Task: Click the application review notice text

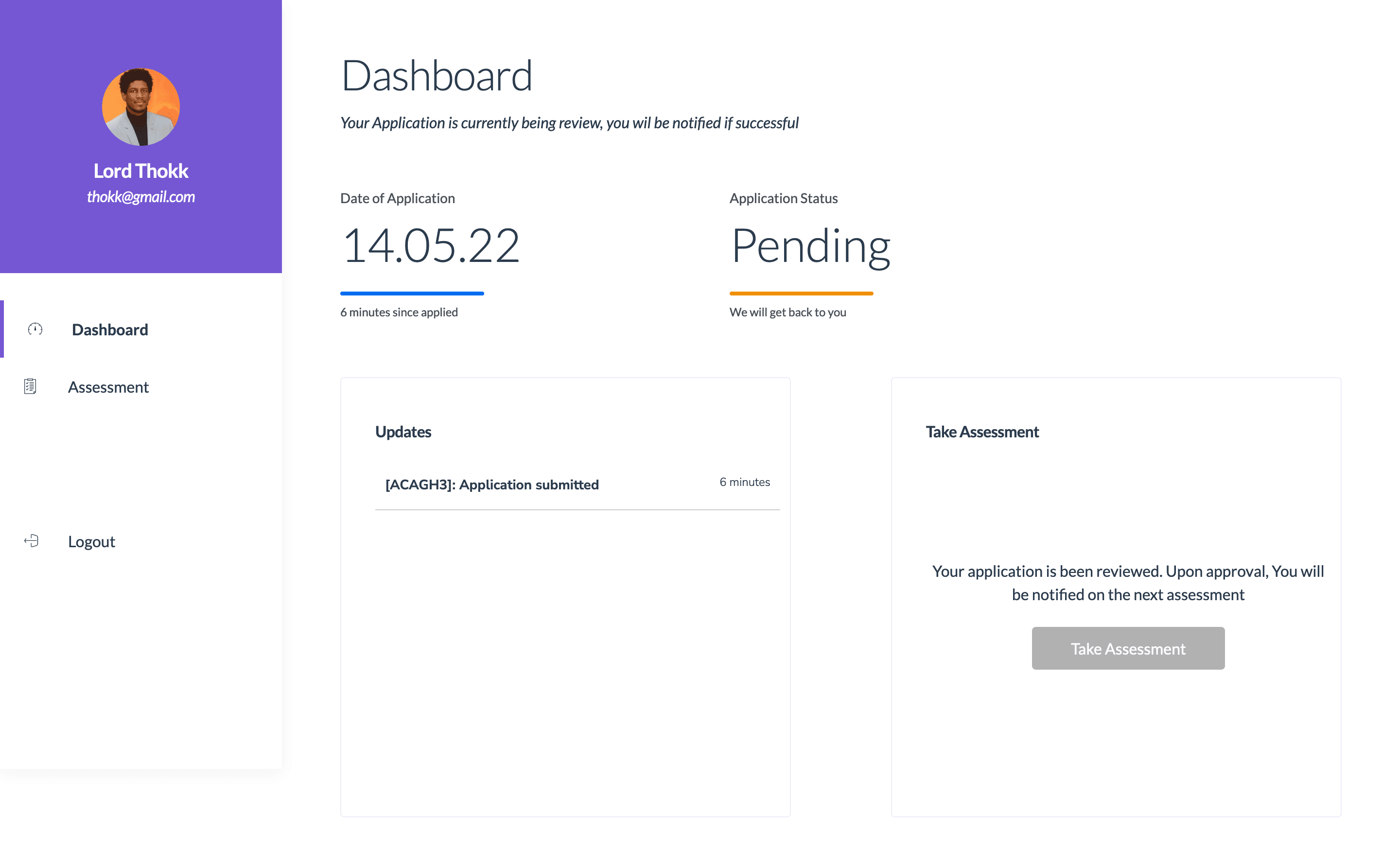Action: [569, 122]
